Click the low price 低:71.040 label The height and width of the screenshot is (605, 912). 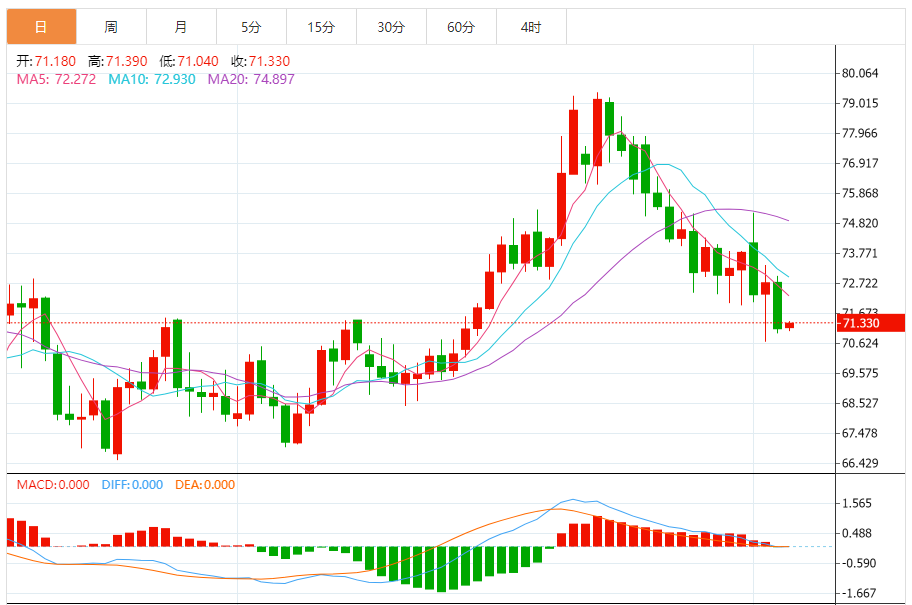[189, 61]
